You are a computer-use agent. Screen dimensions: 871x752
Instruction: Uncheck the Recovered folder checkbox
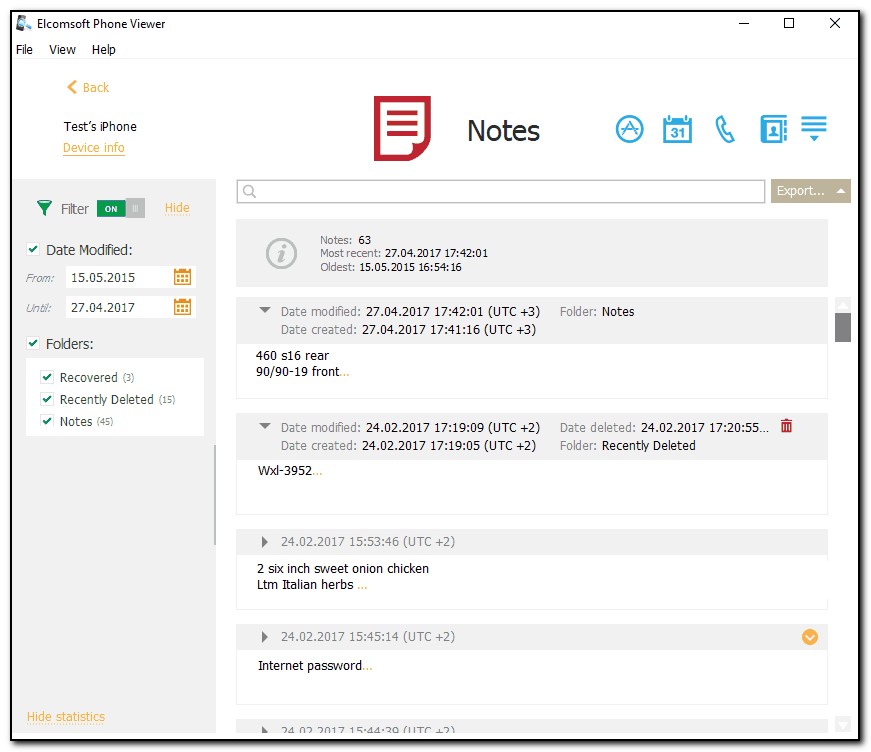pyautogui.click(x=47, y=377)
